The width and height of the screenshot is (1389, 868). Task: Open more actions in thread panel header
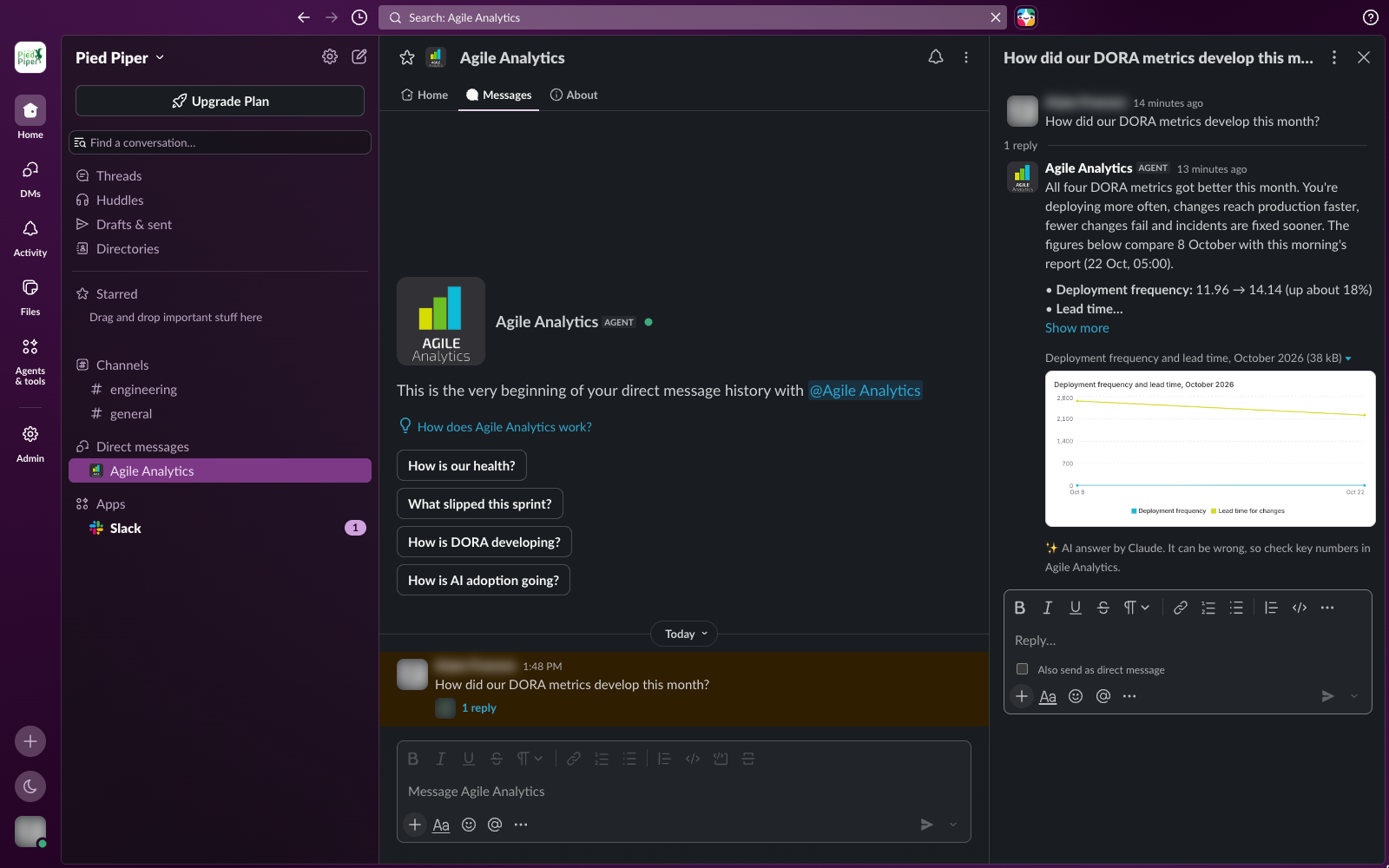(1334, 57)
